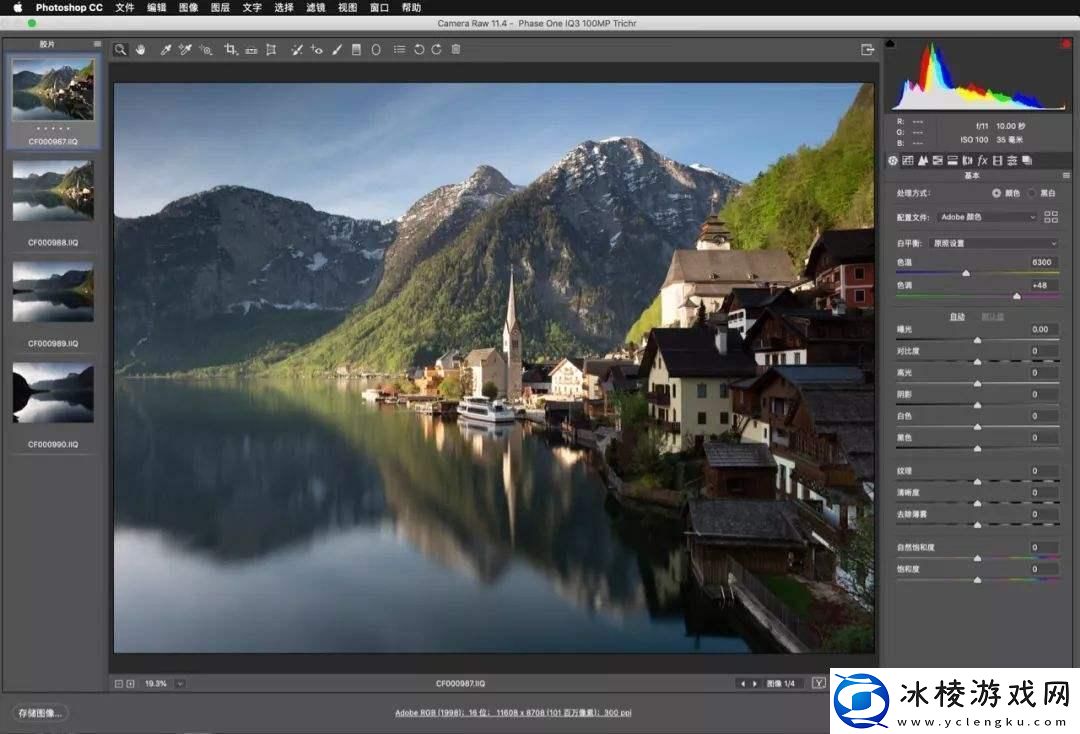Activate the Crop tool
1080x734 pixels.
230,49
